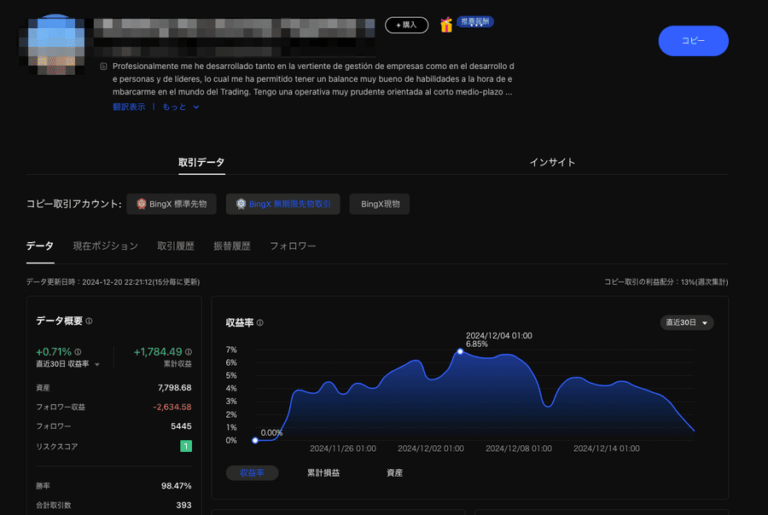This screenshot has width=768, height=515.
Task: Click the green risk score badge
Action: coord(186,446)
